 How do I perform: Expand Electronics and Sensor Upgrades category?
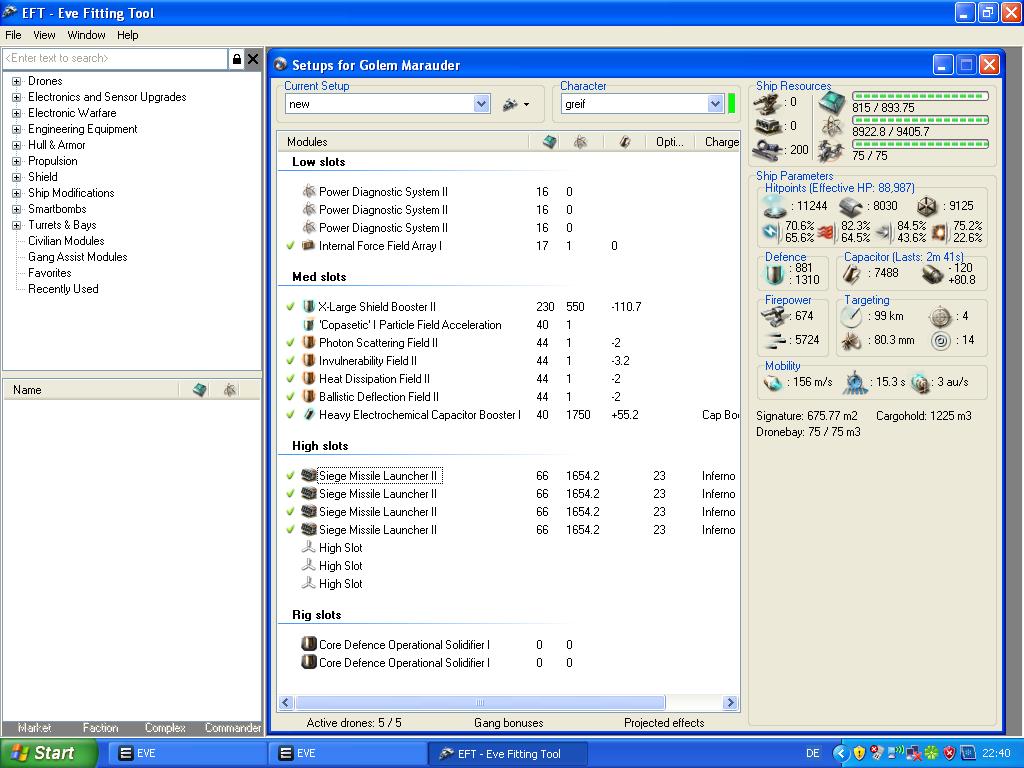pyautogui.click(x=16, y=97)
